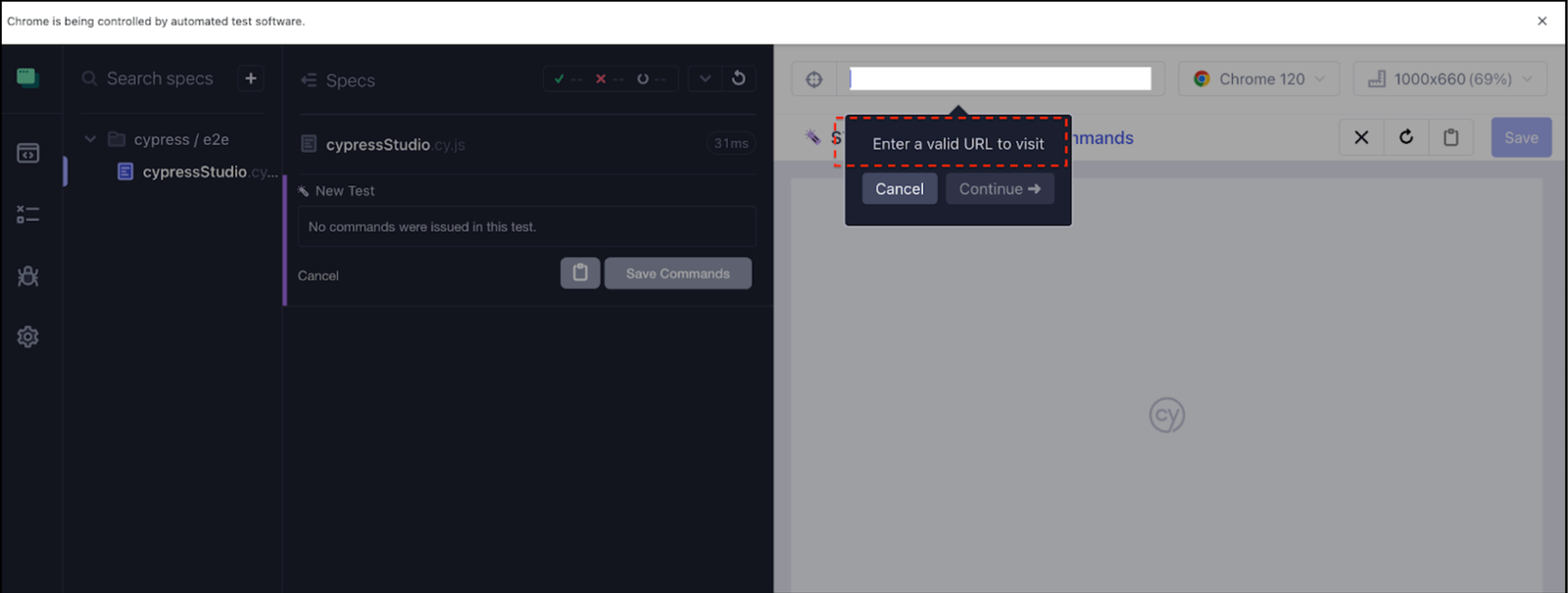This screenshot has height=593, width=1568.
Task: Restart Studio recording with the circular arrow
Action: point(1406,137)
